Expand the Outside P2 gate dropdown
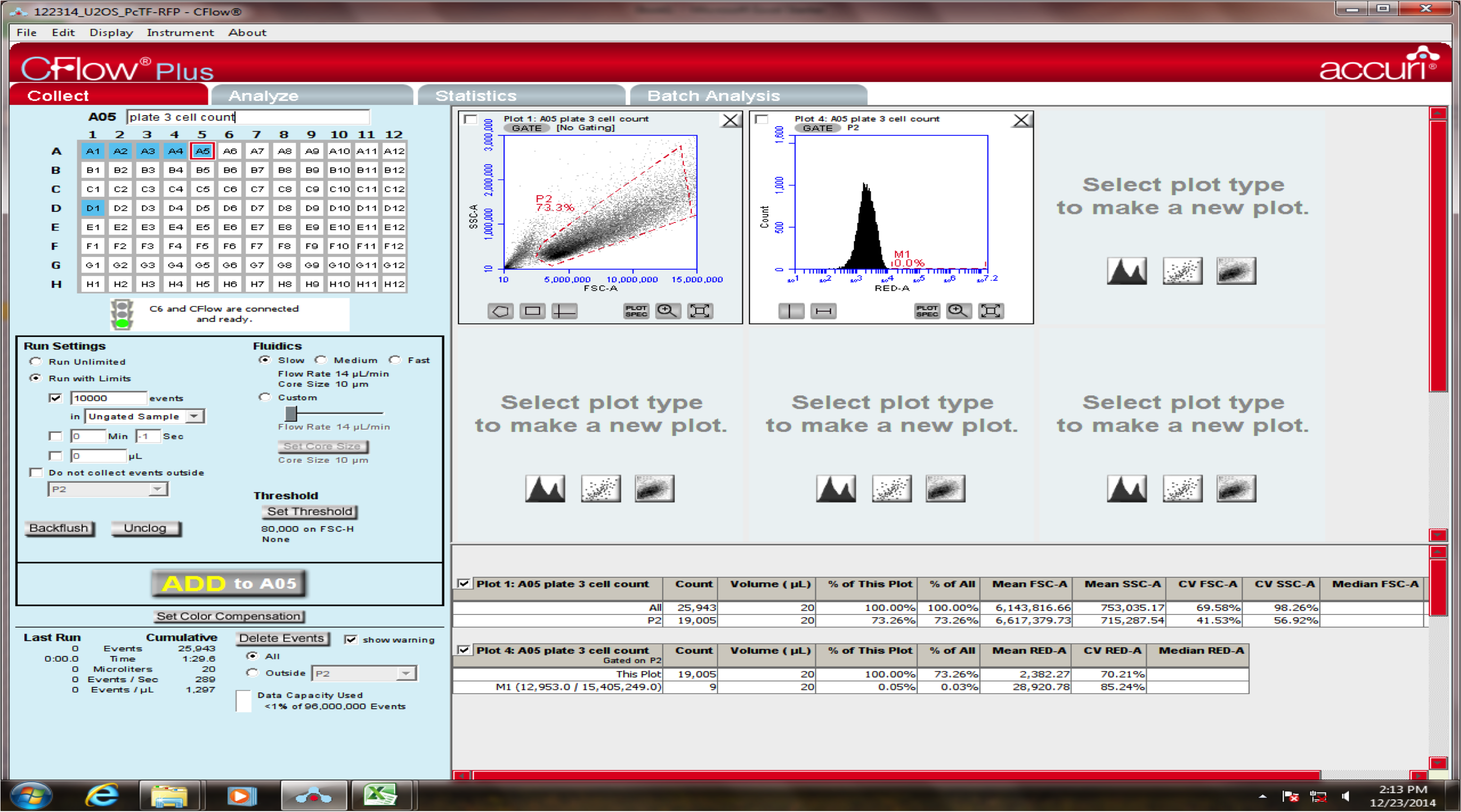Viewport: 1461px width, 812px height. click(x=406, y=674)
